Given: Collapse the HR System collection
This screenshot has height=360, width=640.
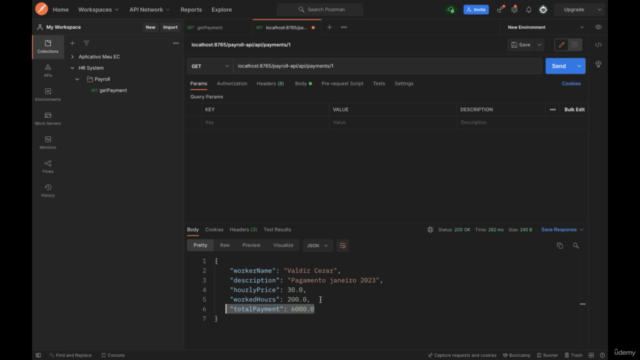Looking at the screenshot, I should coord(72,68).
